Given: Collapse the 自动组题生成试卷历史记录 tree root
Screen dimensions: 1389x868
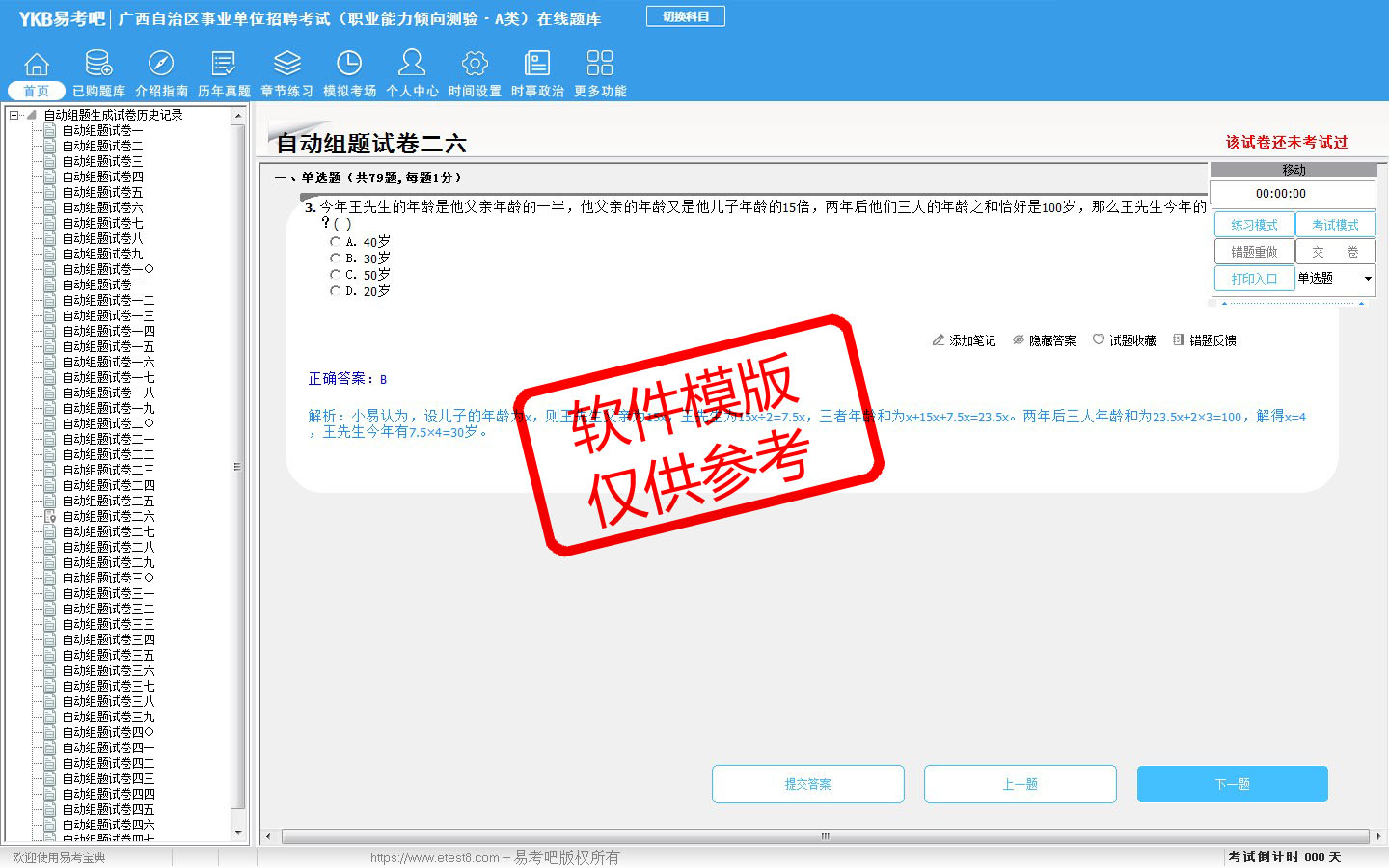Looking at the screenshot, I should (x=14, y=115).
